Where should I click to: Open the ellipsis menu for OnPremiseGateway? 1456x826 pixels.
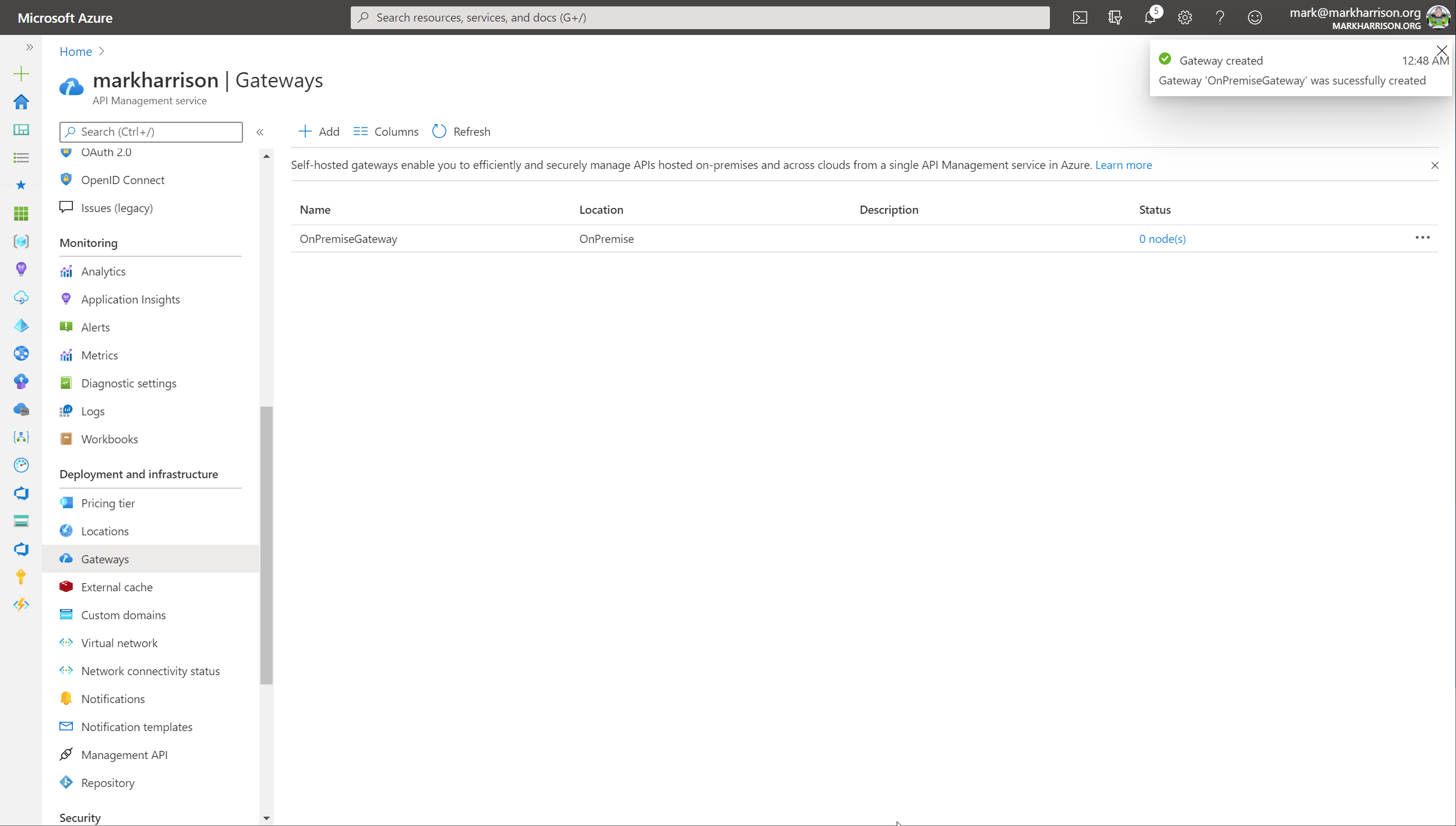pyautogui.click(x=1422, y=238)
